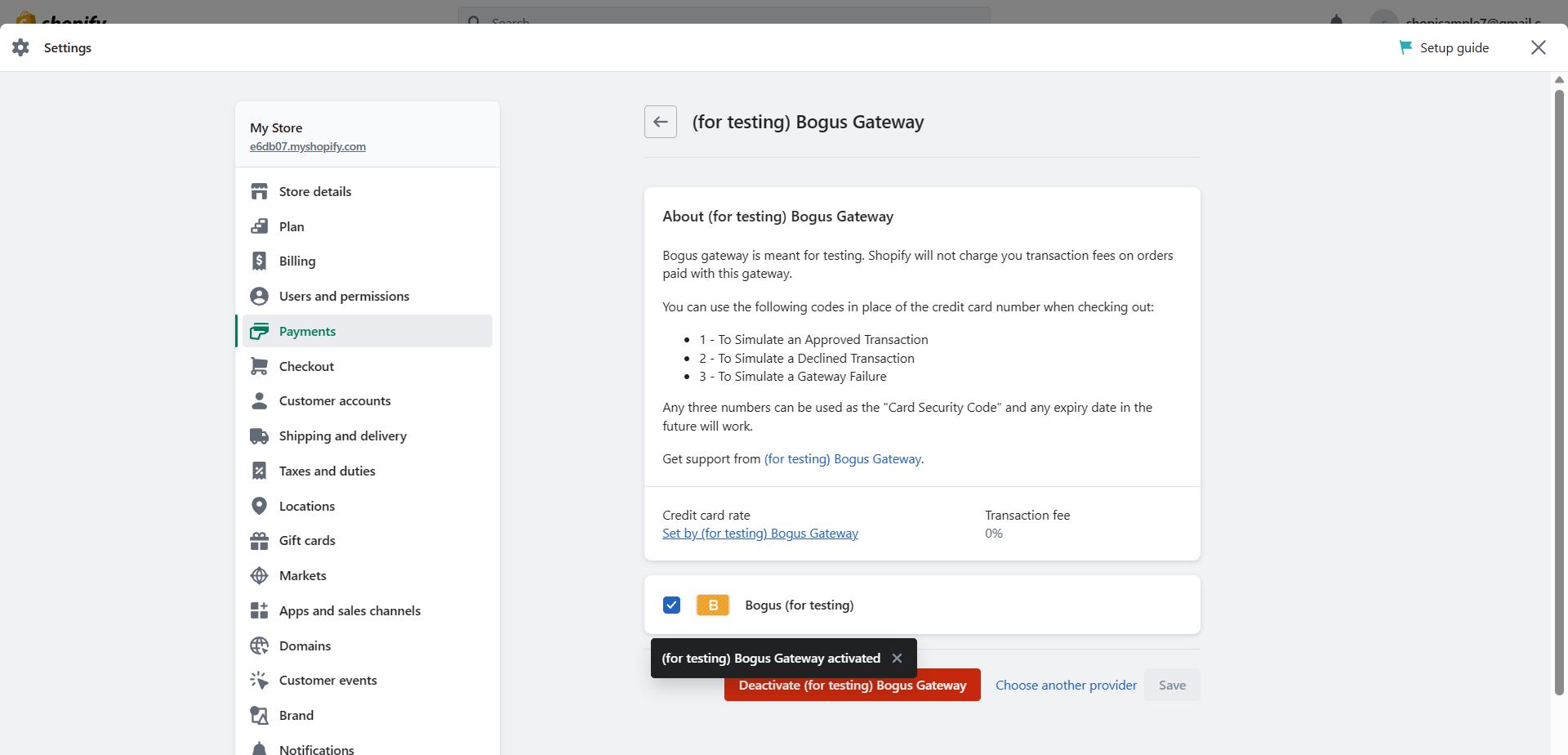Click Set by (for testing) Bogus Gateway link
The height and width of the screenshot is (755, 1568).
tap(760, 534)
